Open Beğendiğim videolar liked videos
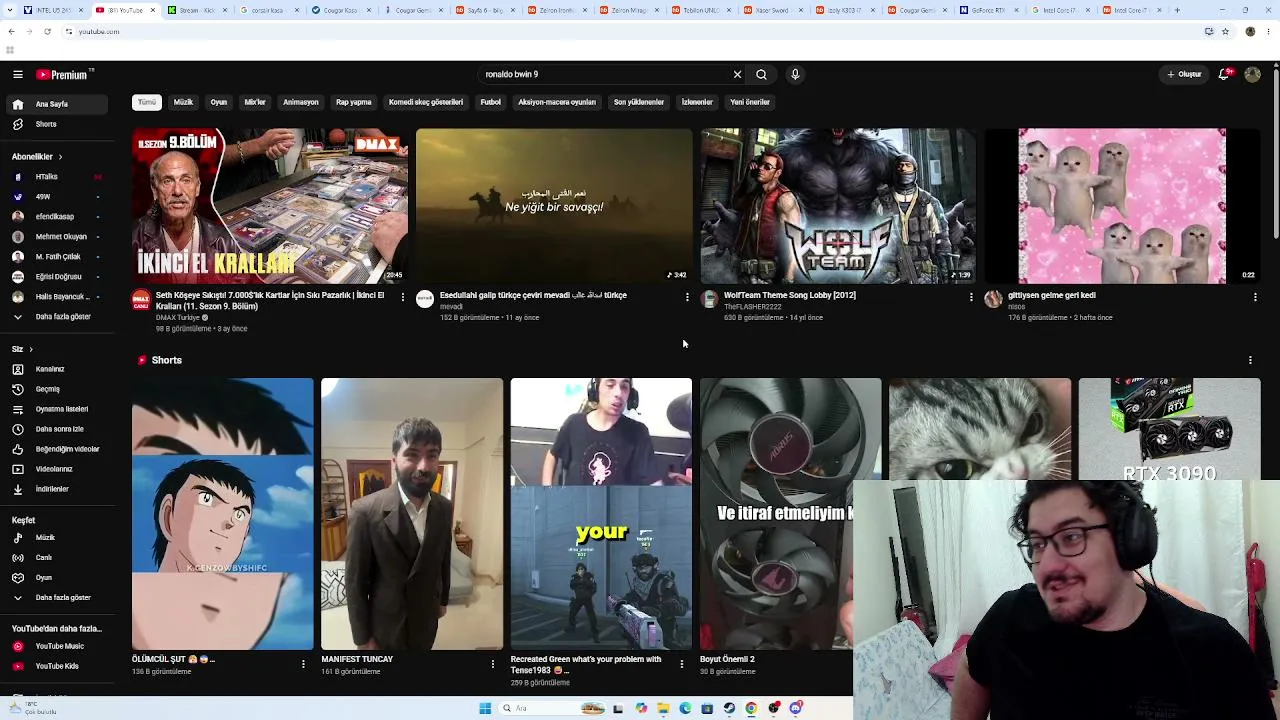The width and height of the screenshot is (1280, 720). 58,449
